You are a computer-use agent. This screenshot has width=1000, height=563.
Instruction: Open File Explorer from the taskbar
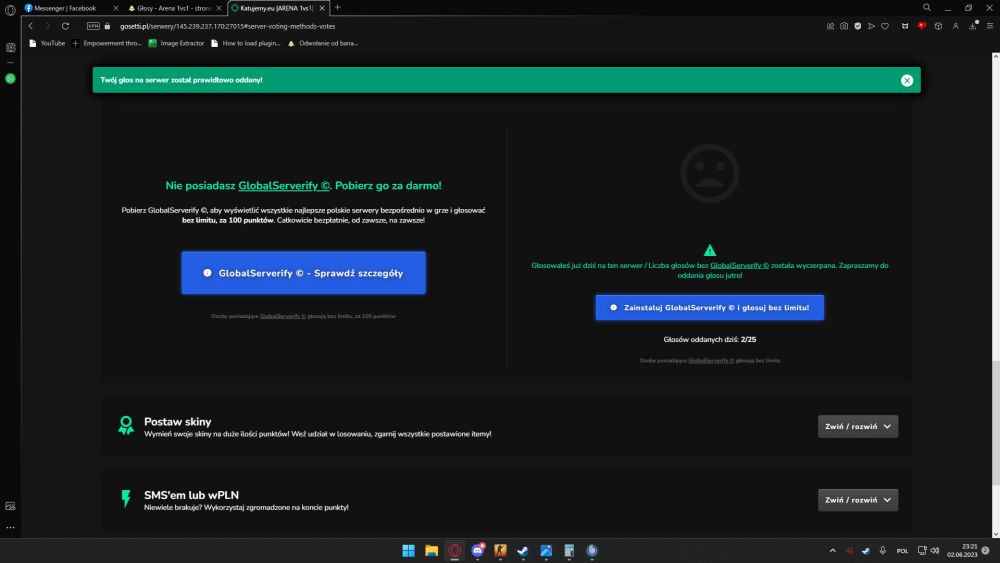[432, 550]
